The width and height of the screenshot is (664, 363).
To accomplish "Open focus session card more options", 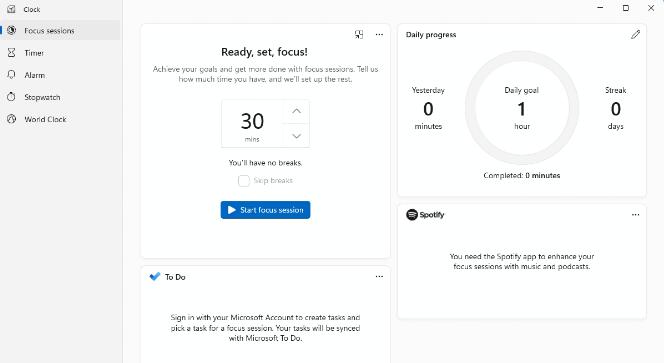I will pyautogui.click(x=379, y=35).
